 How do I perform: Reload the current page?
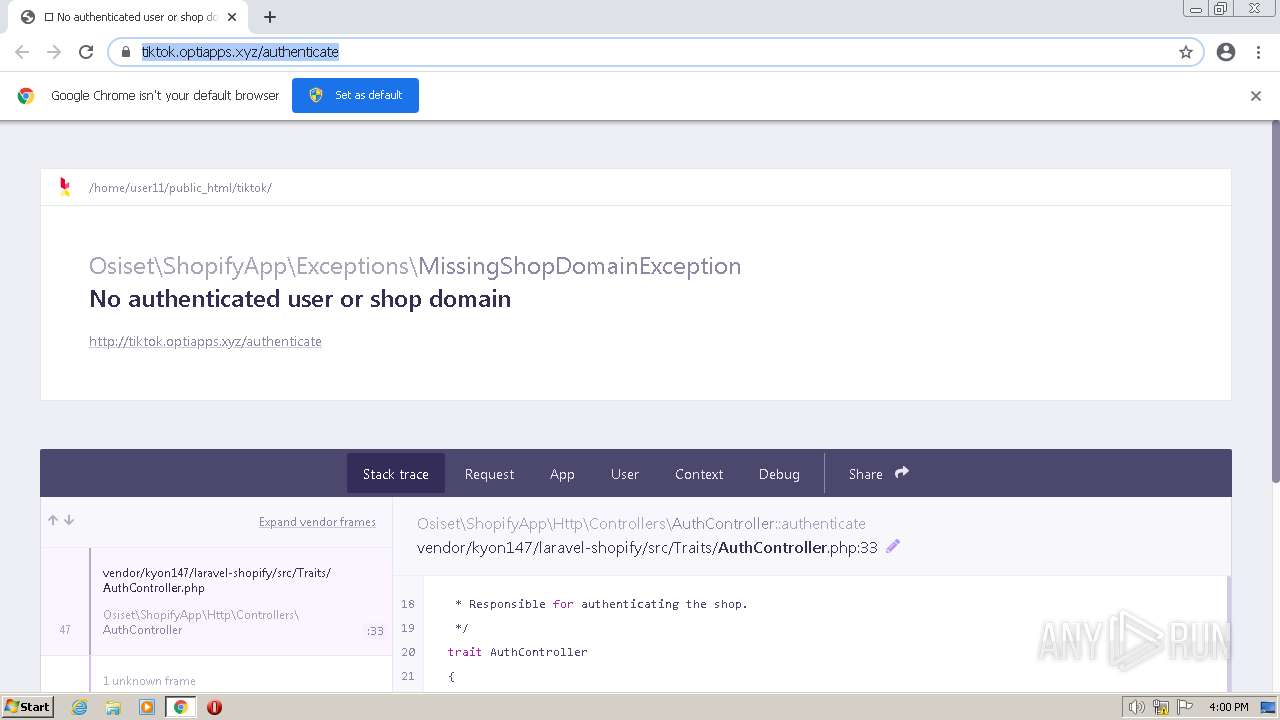pos(86,52)
